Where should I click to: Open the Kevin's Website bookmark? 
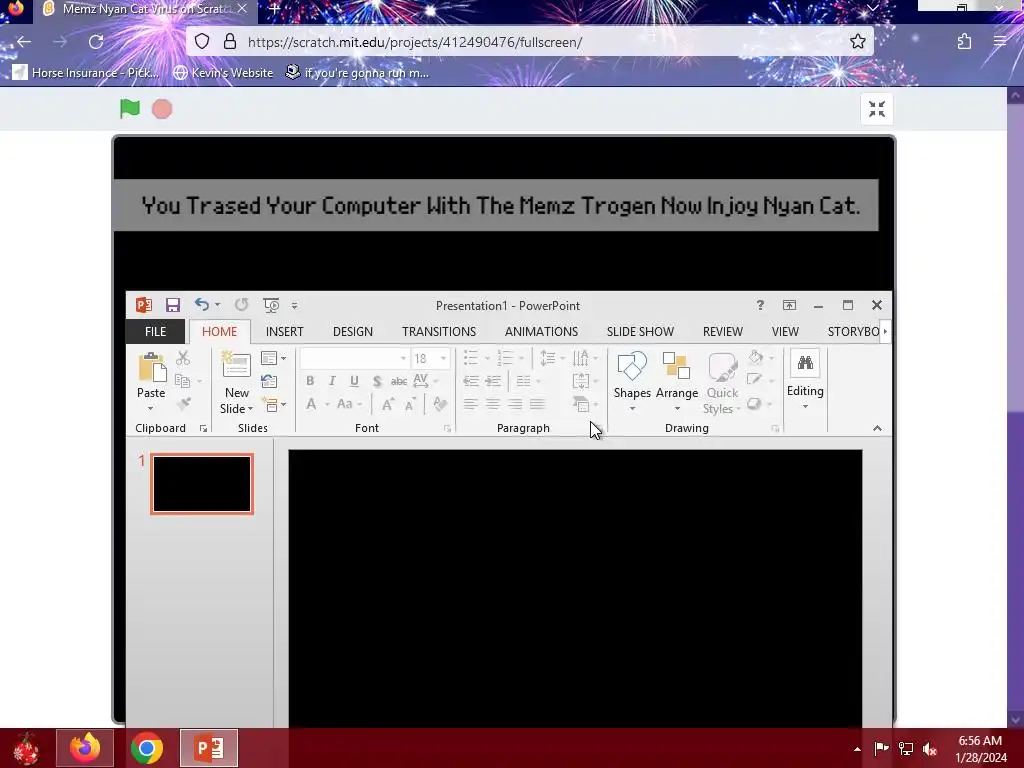click(x=223, y=72)
